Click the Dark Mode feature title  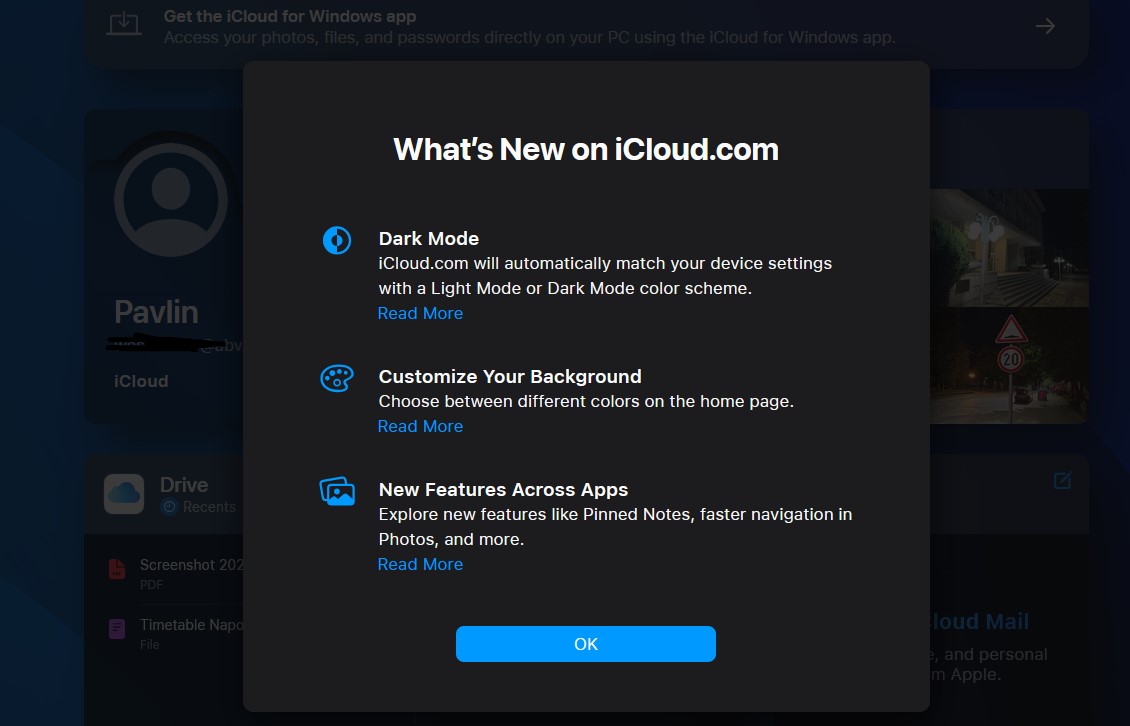(429, 239)
